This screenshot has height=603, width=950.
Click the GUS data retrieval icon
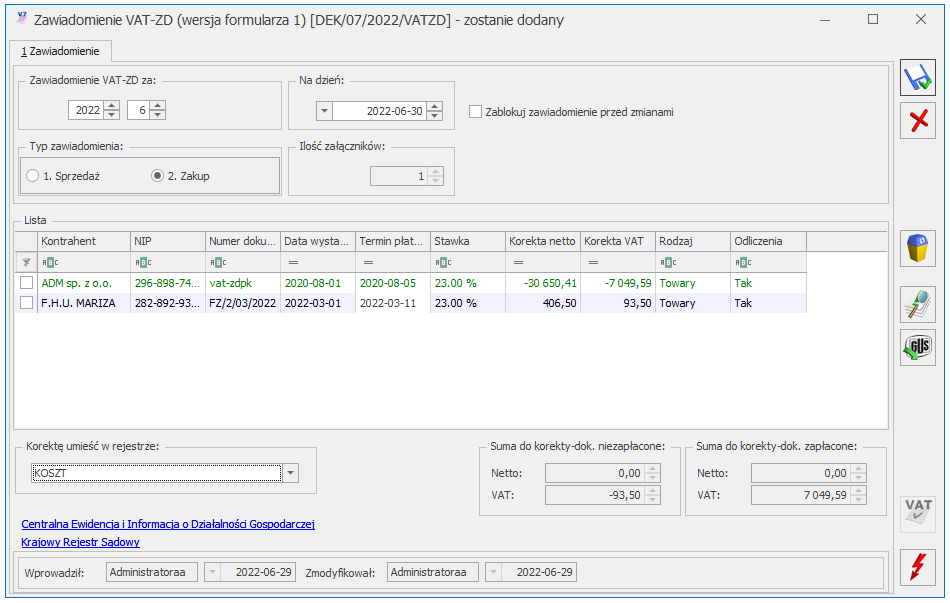[917, 347]
